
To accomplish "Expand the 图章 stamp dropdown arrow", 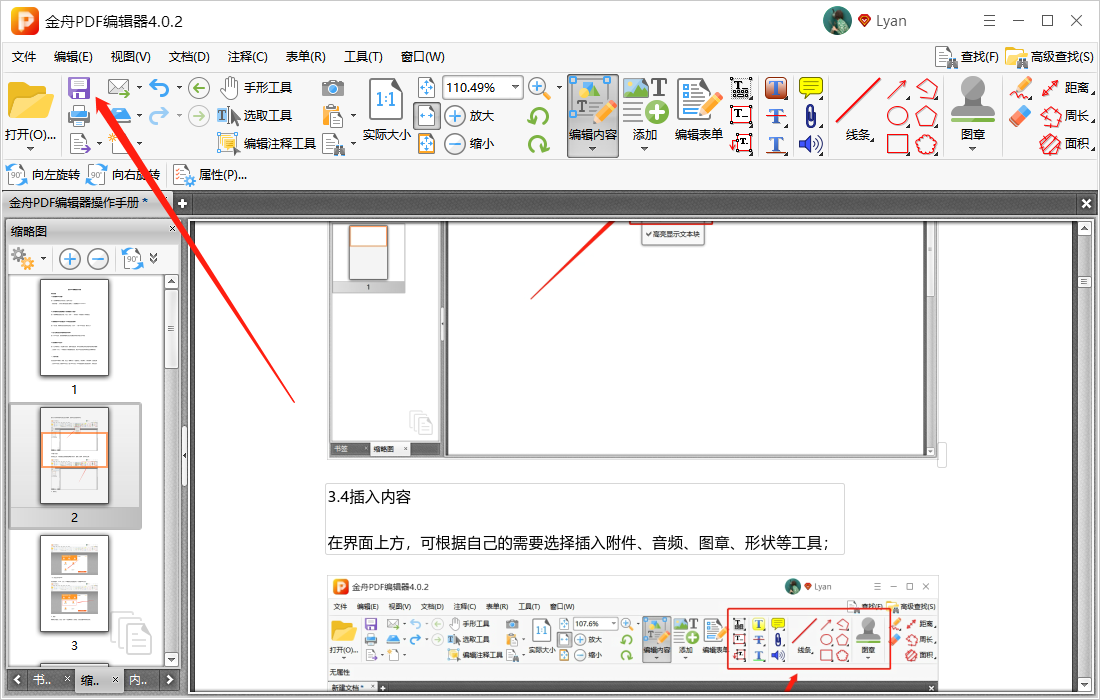I will click(x=972, y=149).
